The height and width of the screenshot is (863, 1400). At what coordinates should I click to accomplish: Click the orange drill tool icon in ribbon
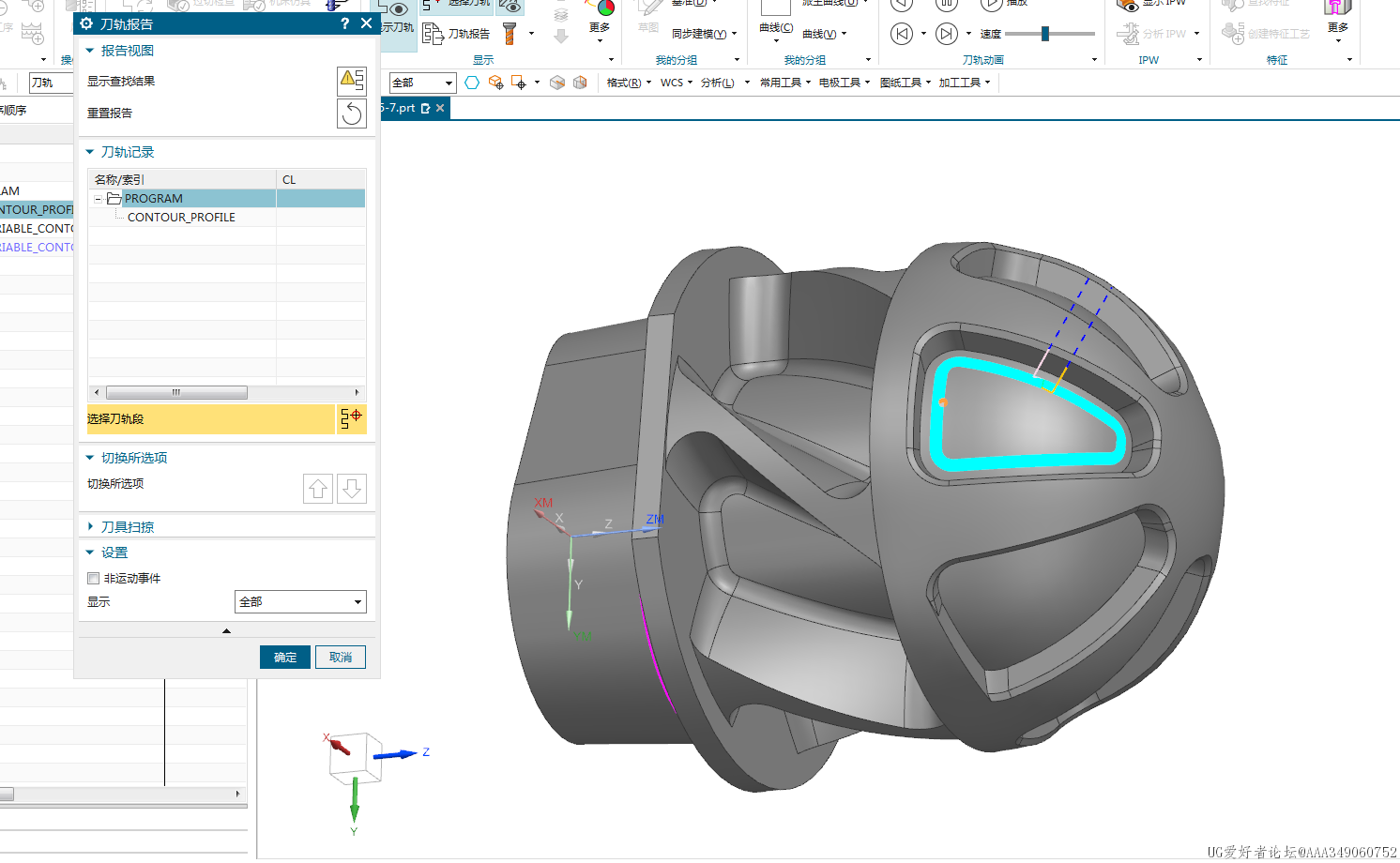point(510,34)
